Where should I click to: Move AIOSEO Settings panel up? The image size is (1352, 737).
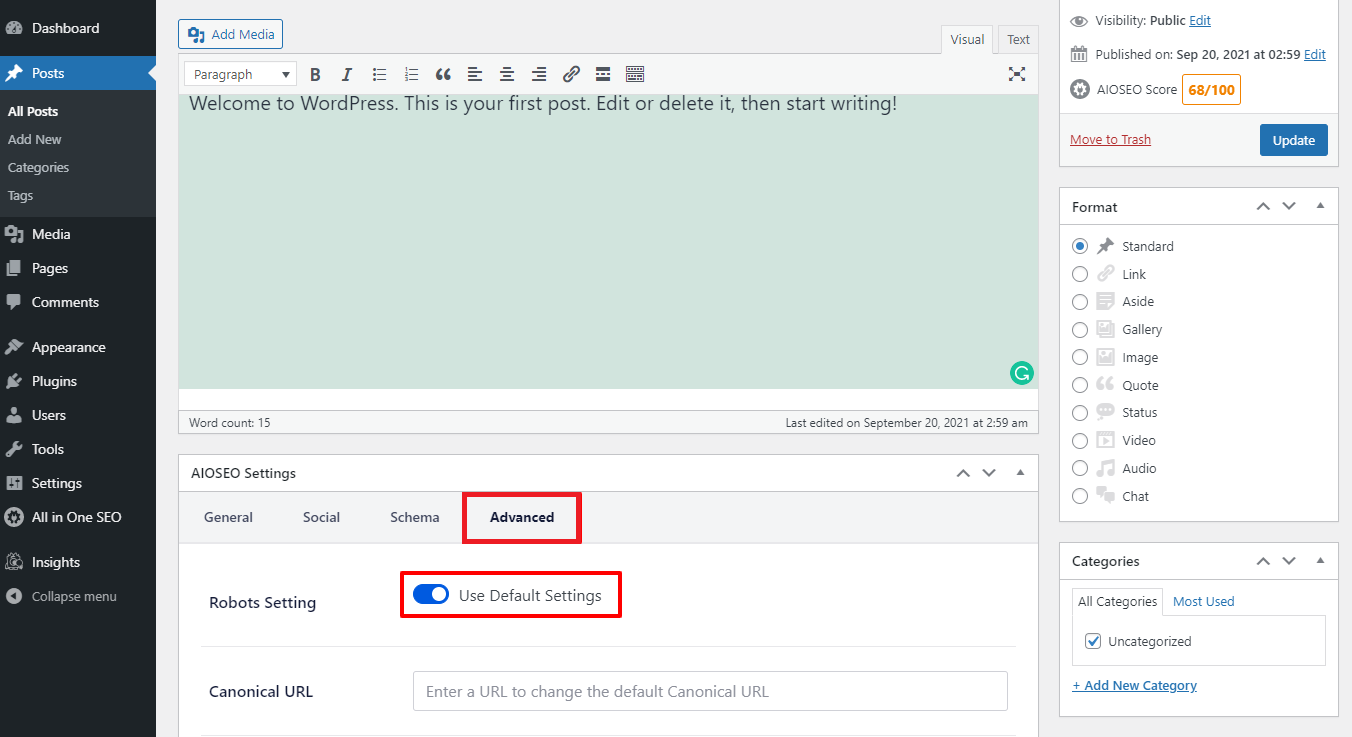point(963,473)
